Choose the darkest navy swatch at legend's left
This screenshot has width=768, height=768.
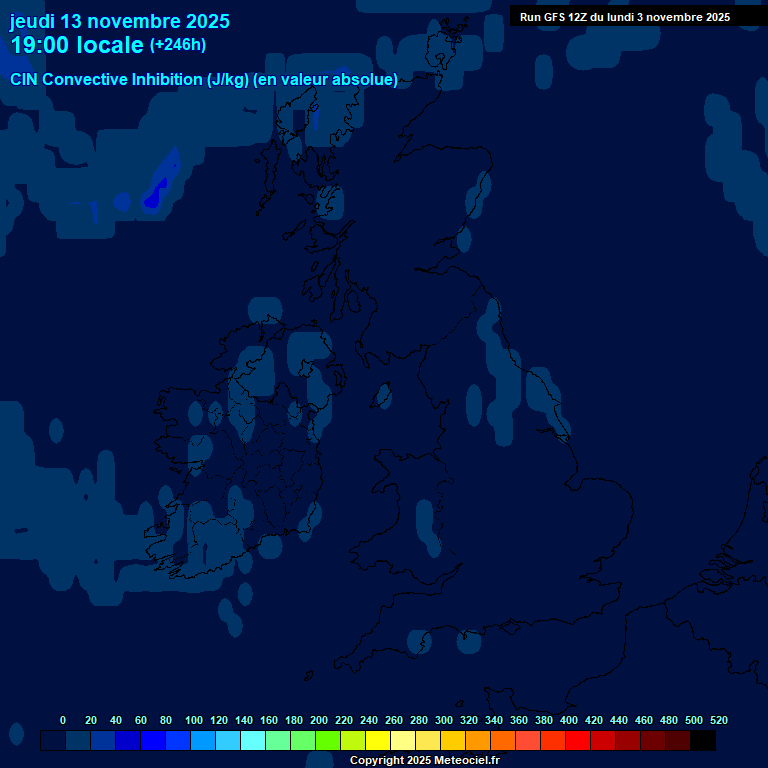click(53, 741)
